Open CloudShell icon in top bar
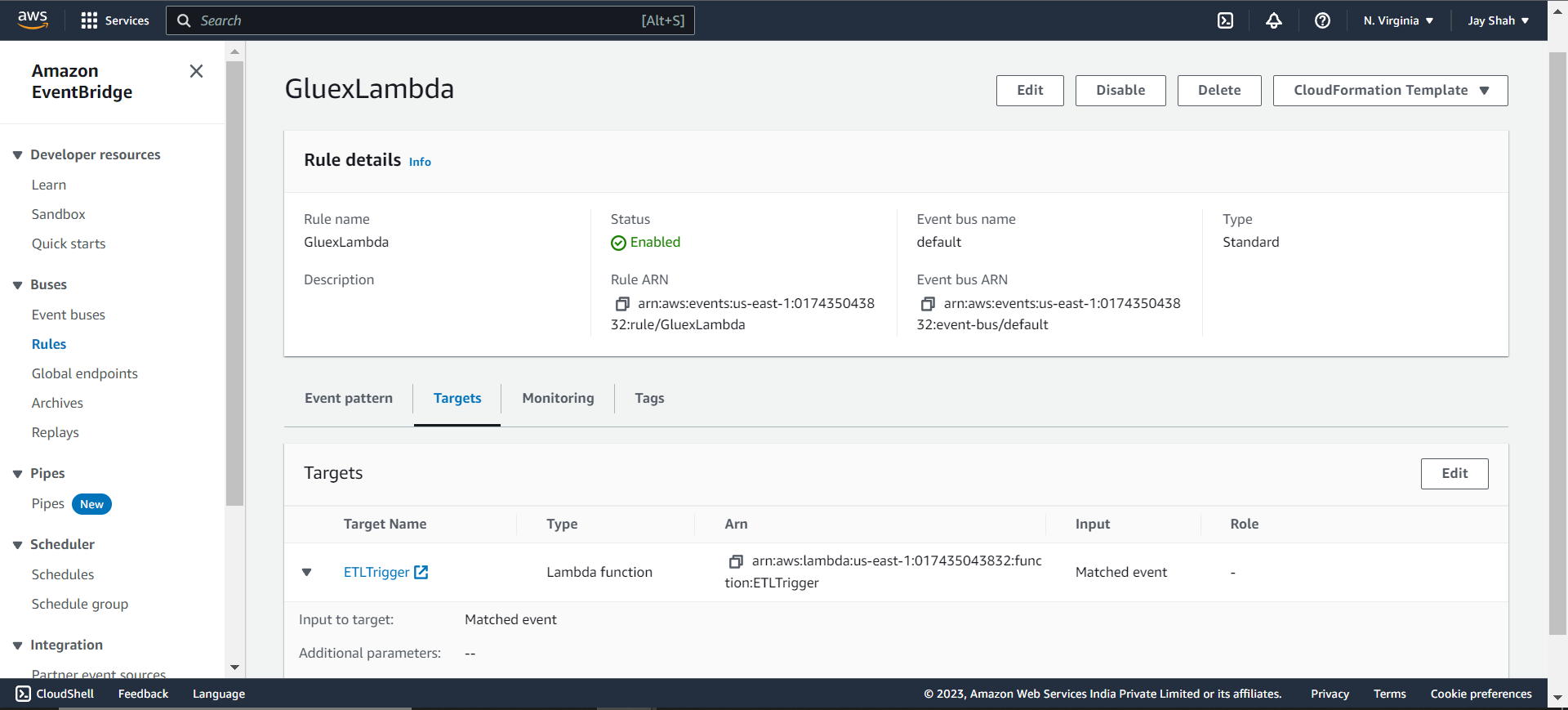The width and height of the screenshot is (1568, 710). tap(1225, 20)
